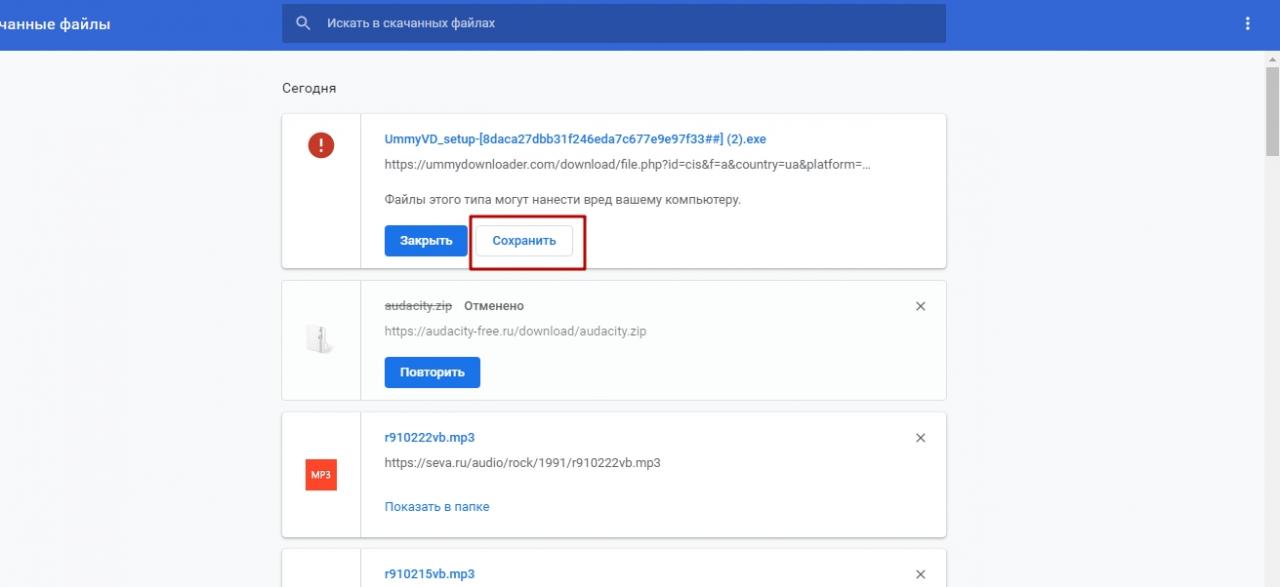Open the Показать в папке link

tap(437, 507)
